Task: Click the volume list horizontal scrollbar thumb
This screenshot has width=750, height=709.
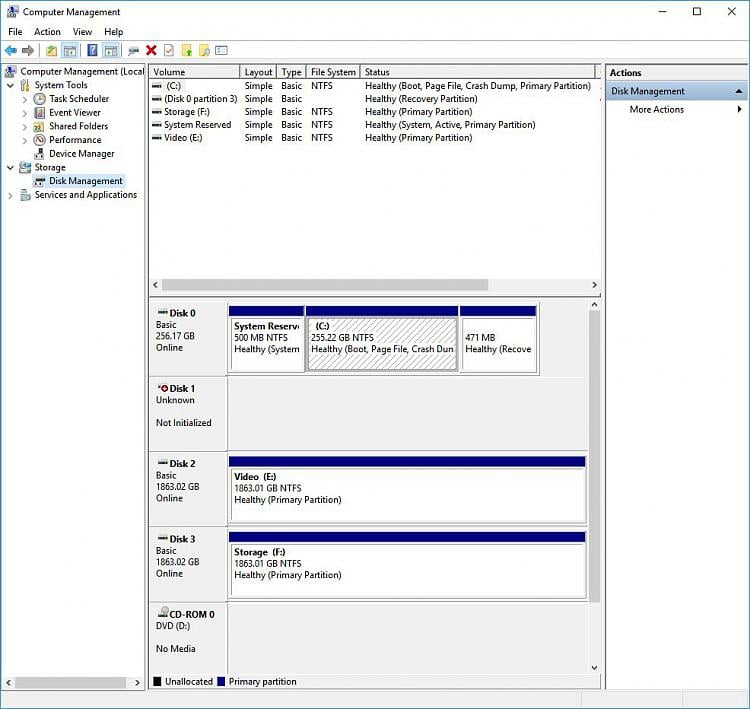Action: click(325, 285)
